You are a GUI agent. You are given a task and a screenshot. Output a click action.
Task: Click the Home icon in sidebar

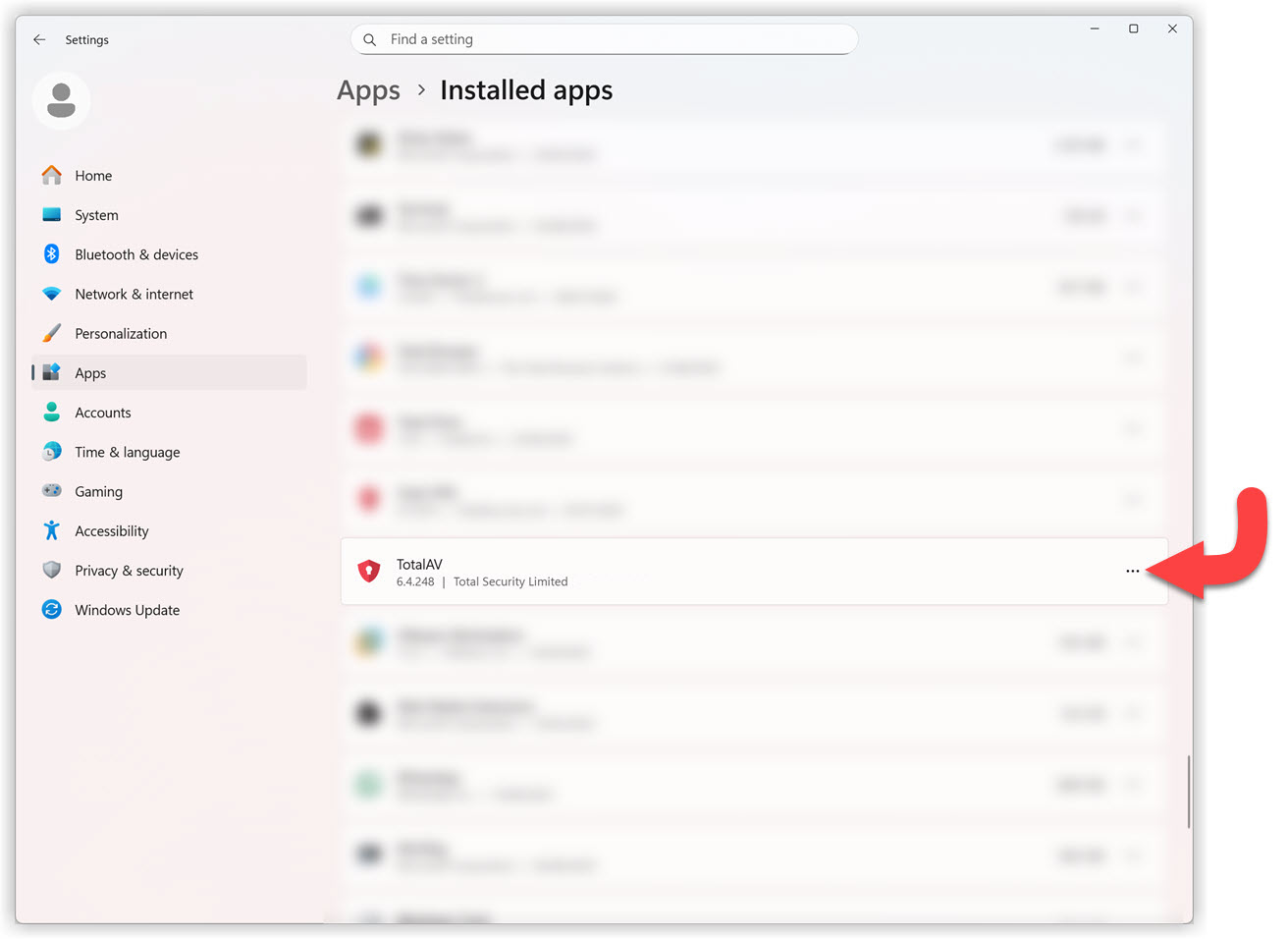coord(52,175)
